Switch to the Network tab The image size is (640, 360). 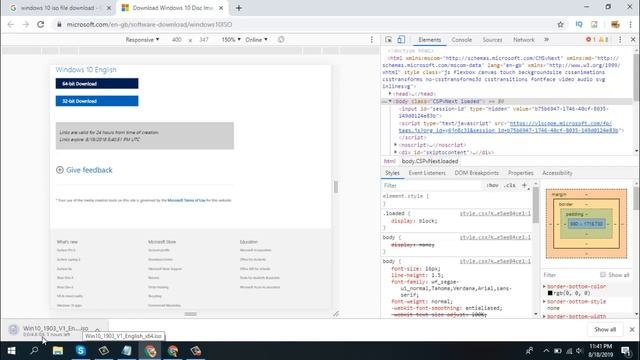click(x=524, y=40)
